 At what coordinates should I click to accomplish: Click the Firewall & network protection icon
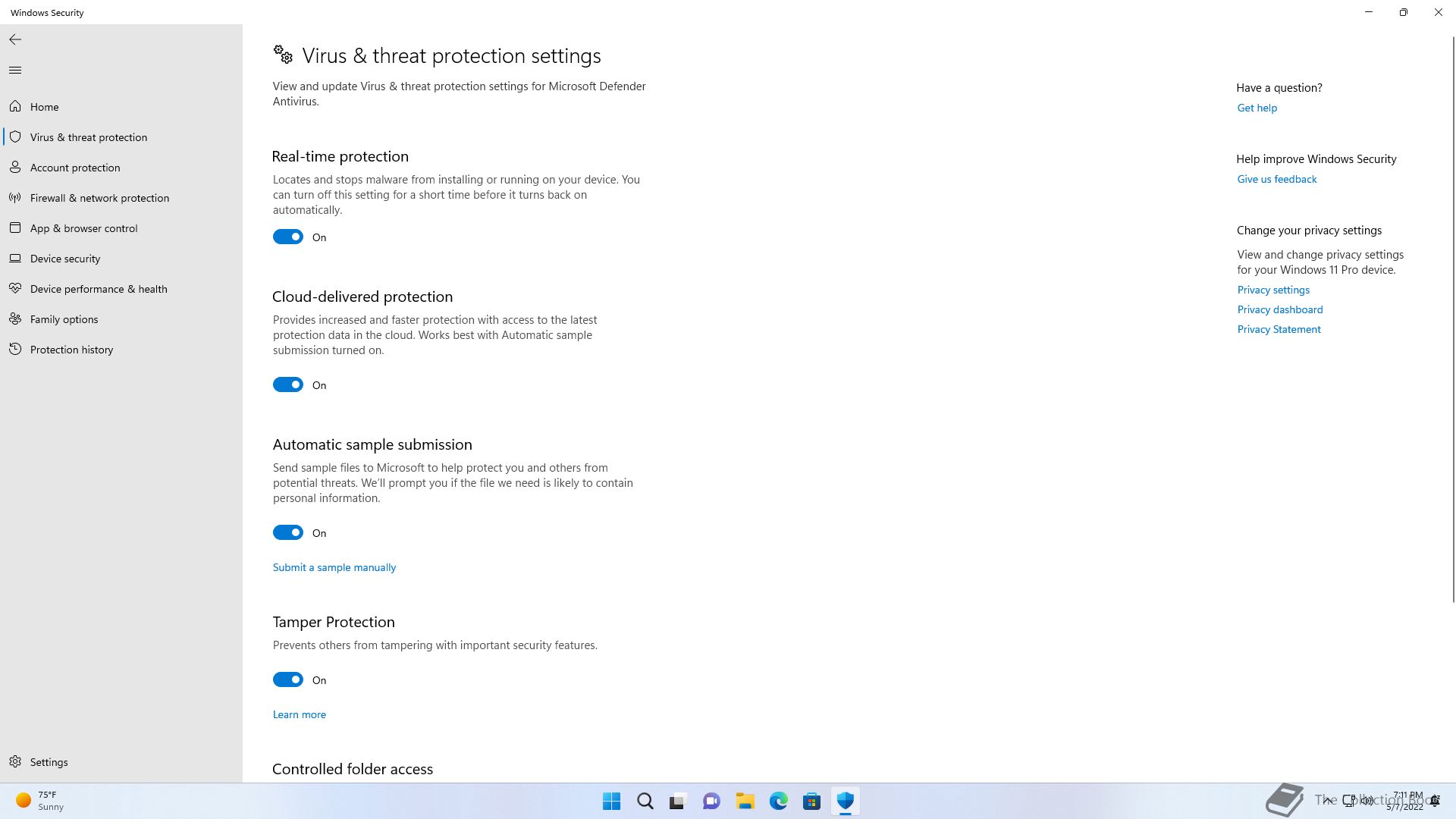tap(15, 198)
